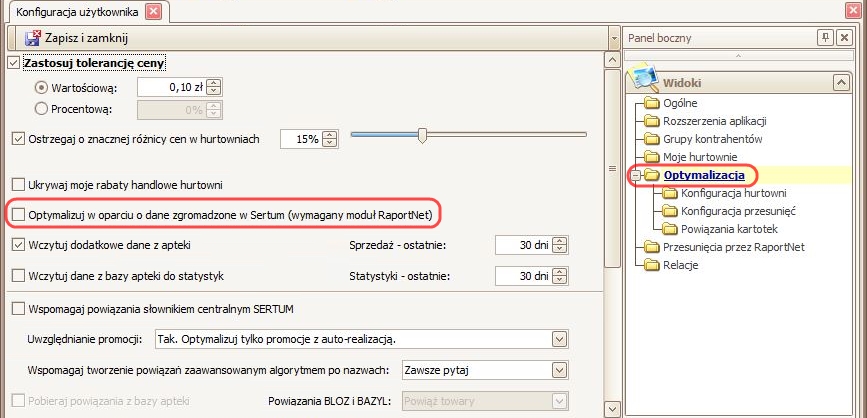
Task: Click the Widoki panel header icon
Action: tap(641, 79)
